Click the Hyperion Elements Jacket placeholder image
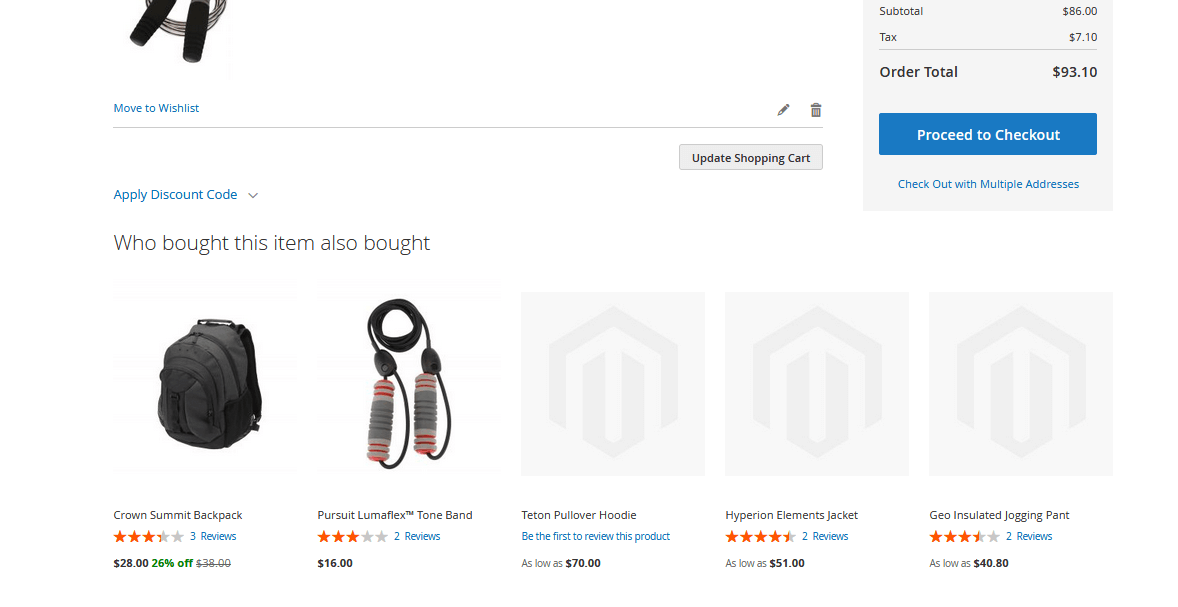Image resolution: width=1178 pixels, height=607 pixels. pos(817,383)
